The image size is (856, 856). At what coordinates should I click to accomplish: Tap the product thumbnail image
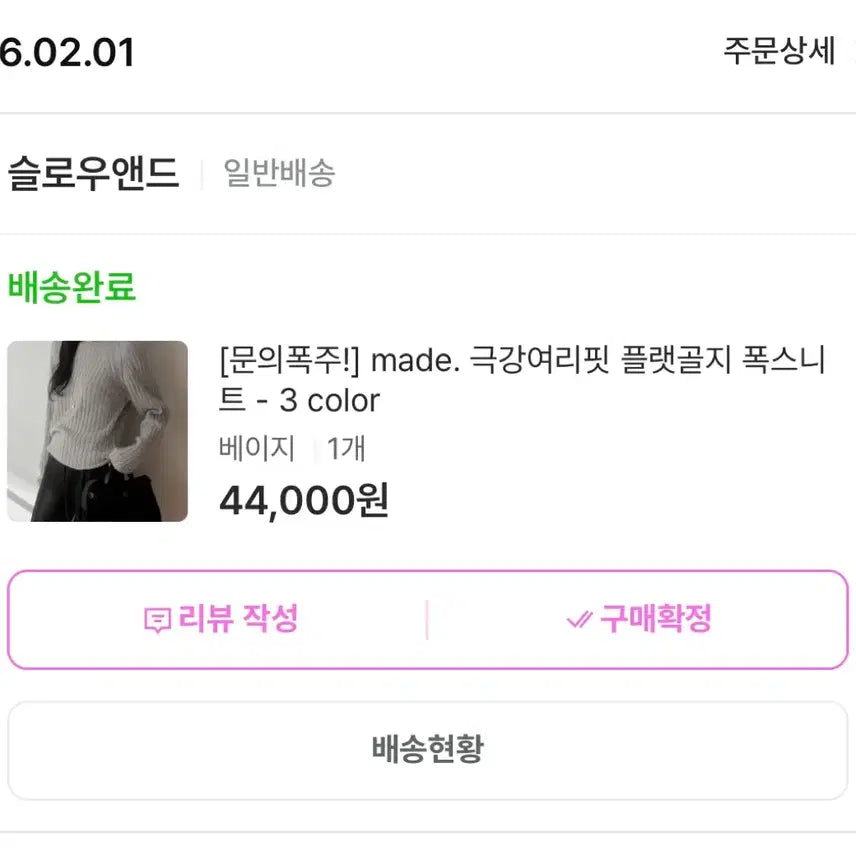97,430
